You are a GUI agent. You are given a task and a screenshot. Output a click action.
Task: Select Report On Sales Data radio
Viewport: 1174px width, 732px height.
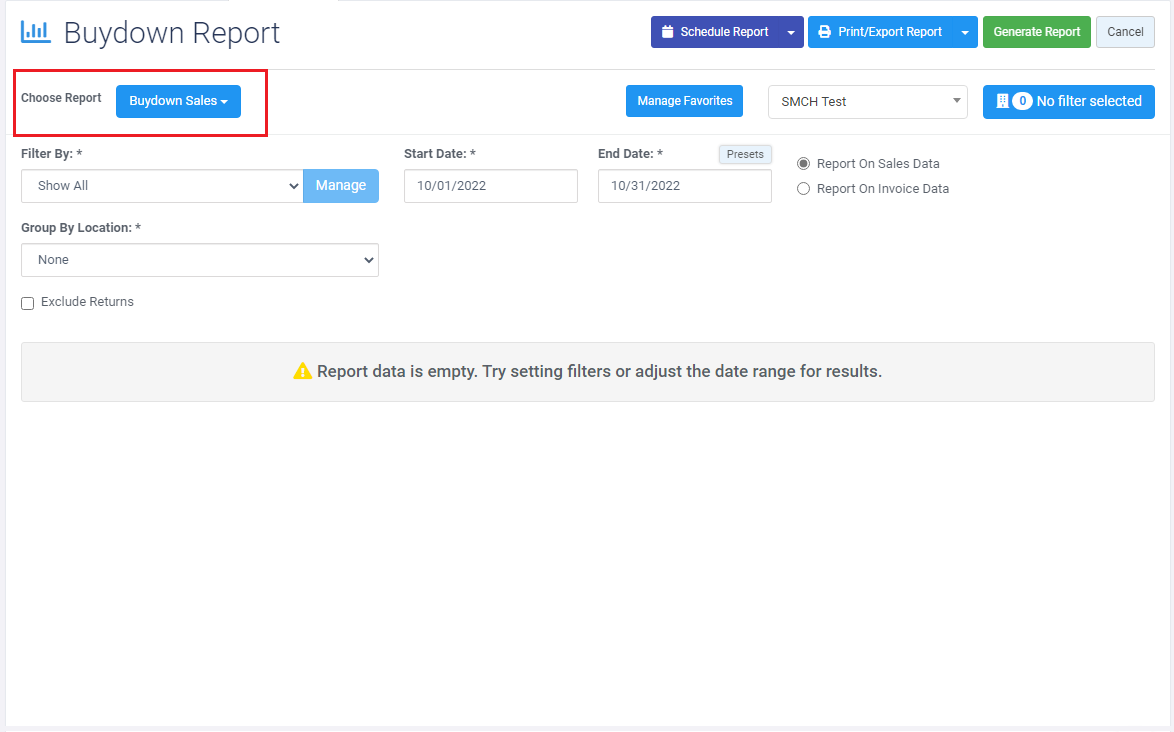click(x=803, y=164)
